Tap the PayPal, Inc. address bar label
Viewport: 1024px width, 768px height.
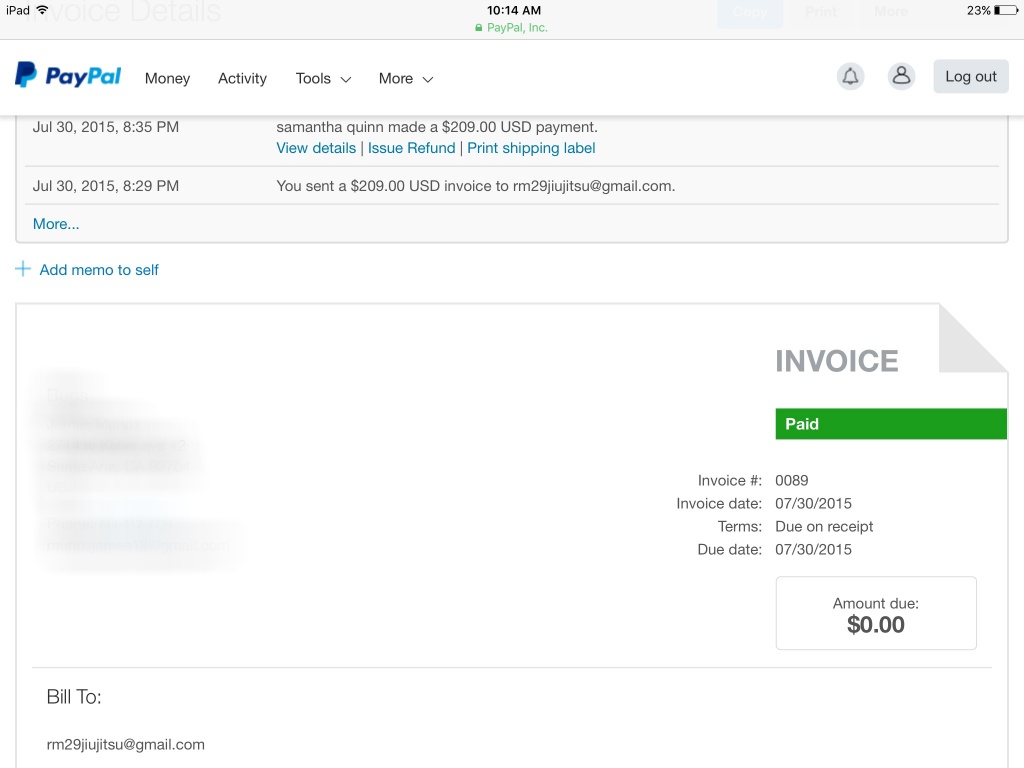517,27
